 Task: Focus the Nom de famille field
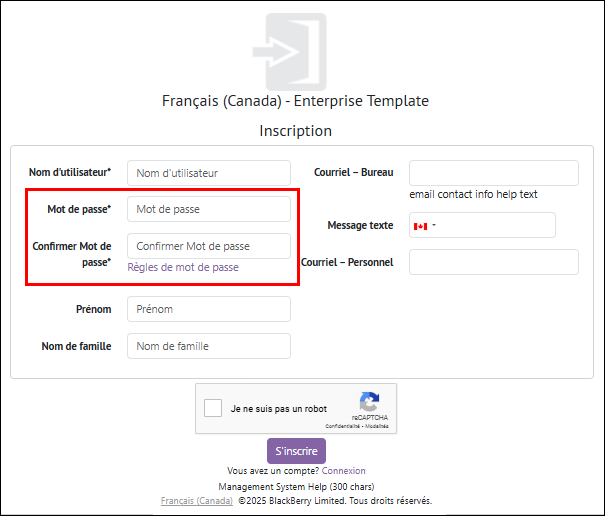pyautogui.click(x=209, y=346)
